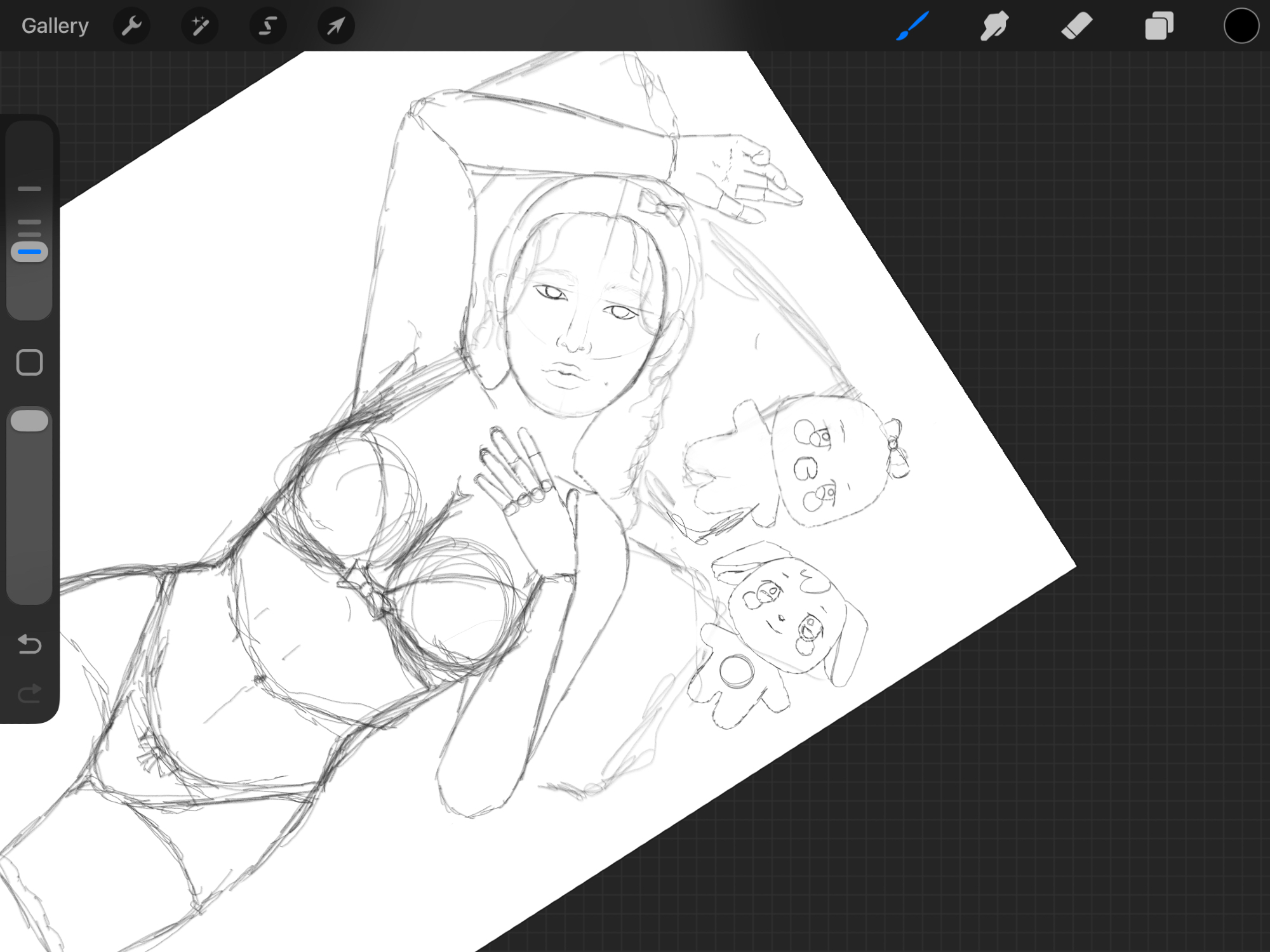Screen dimensions: 1270x952
Task: Click the brush size slider handle
Action: point(29,252)
